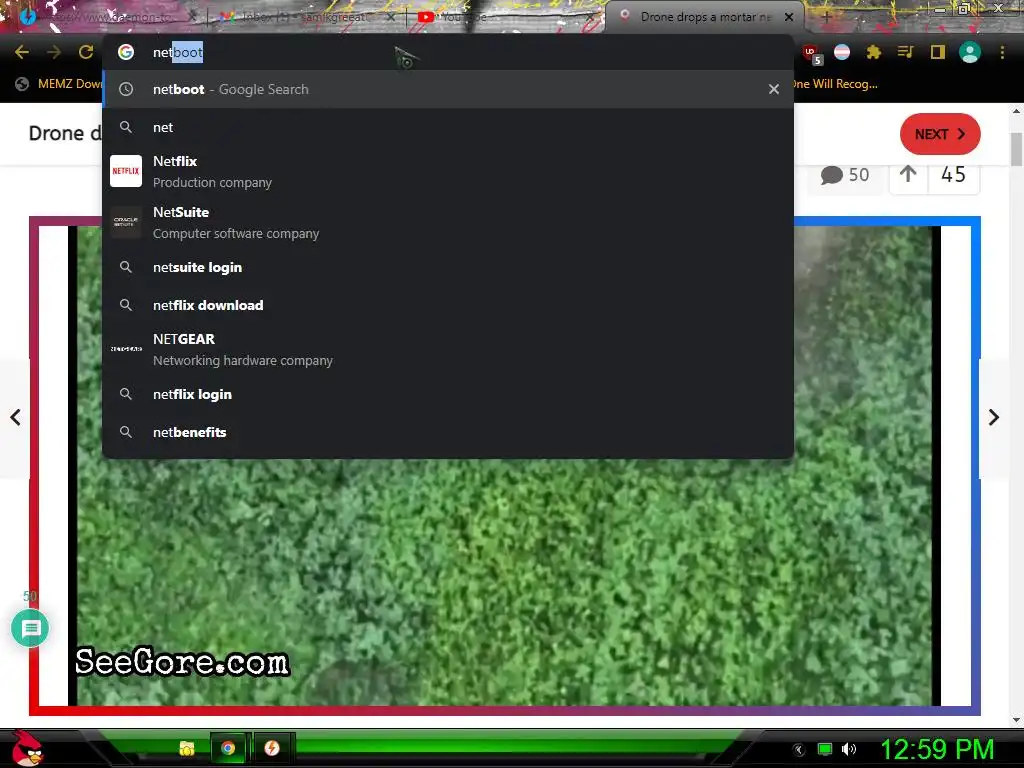Viewport: 1024px width, 768px height.
Task: Click the Google icon in address bar
Action: point(126,52)
